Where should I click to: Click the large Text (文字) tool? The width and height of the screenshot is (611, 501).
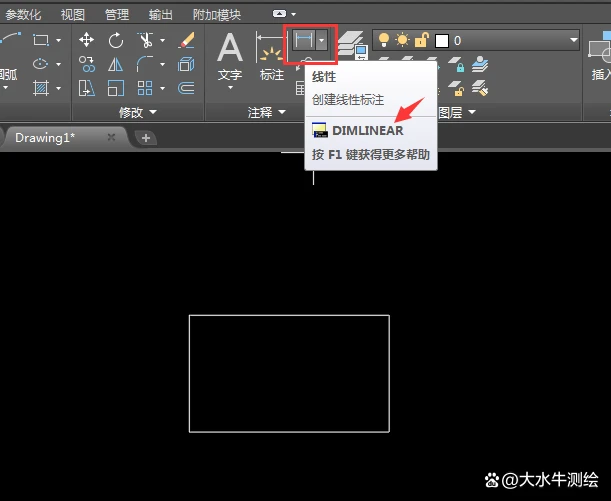pos(230,56)
